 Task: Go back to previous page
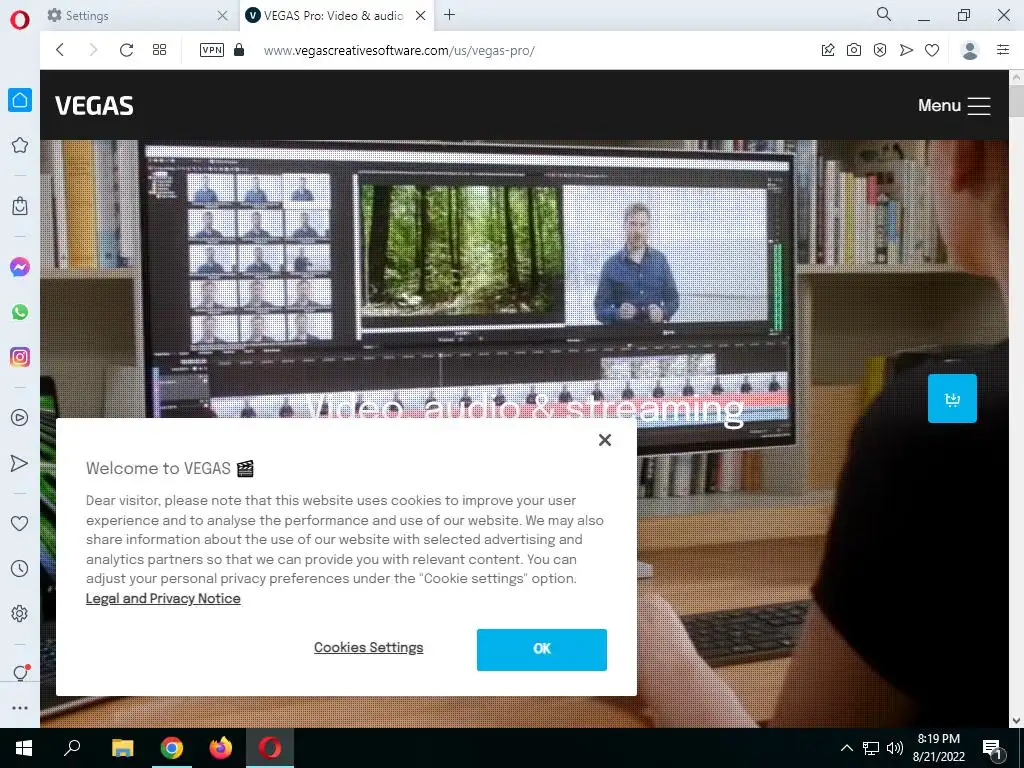[60, 50]
